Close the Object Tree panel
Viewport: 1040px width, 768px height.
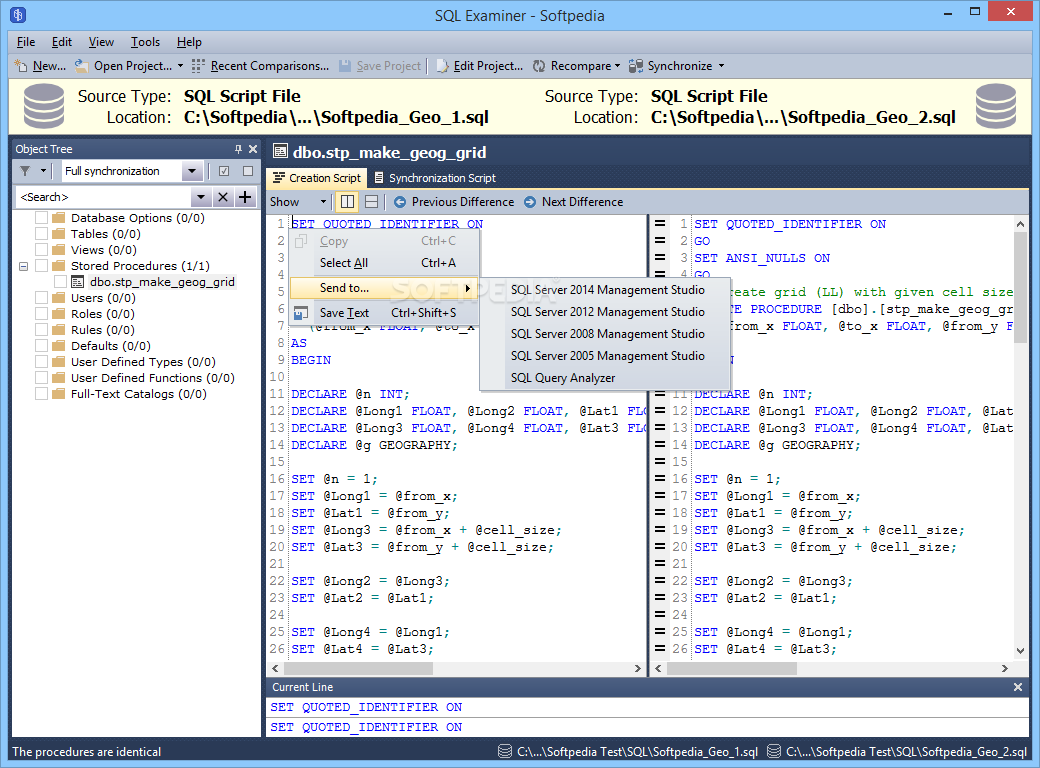253,149
